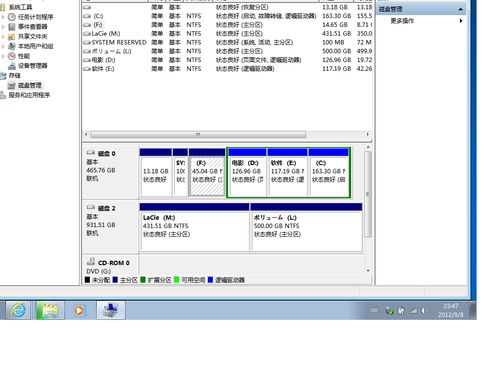Click the volume speaker tray icon
500x375 pixels.
pos(423,310)
